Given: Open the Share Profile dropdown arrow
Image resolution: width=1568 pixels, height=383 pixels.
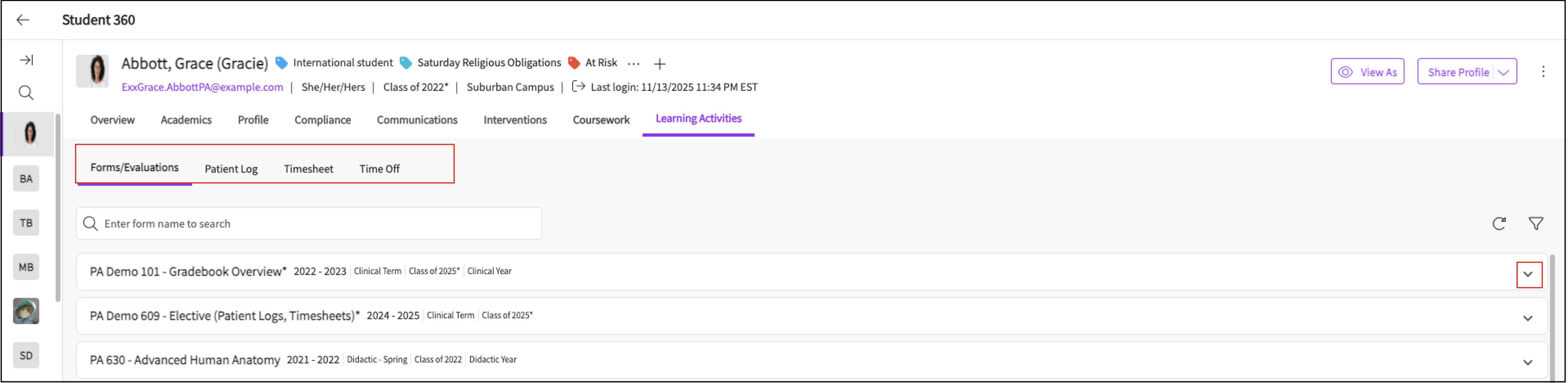Looking at the screenshot, I should pyautogui.click(x=1503, y=72).
